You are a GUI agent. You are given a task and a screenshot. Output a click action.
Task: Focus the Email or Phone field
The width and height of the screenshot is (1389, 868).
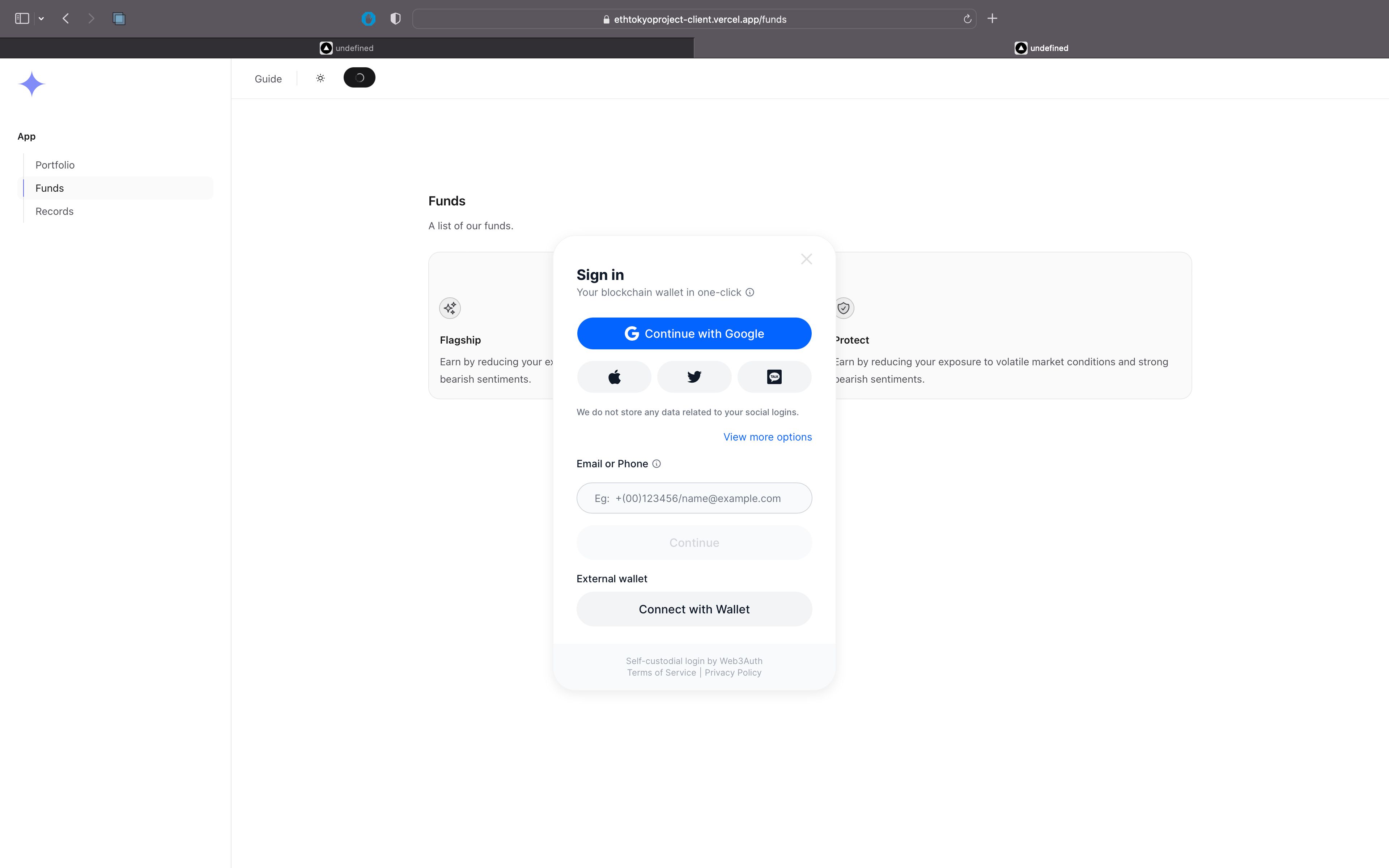pyautogui.click(x=694, y=498)
